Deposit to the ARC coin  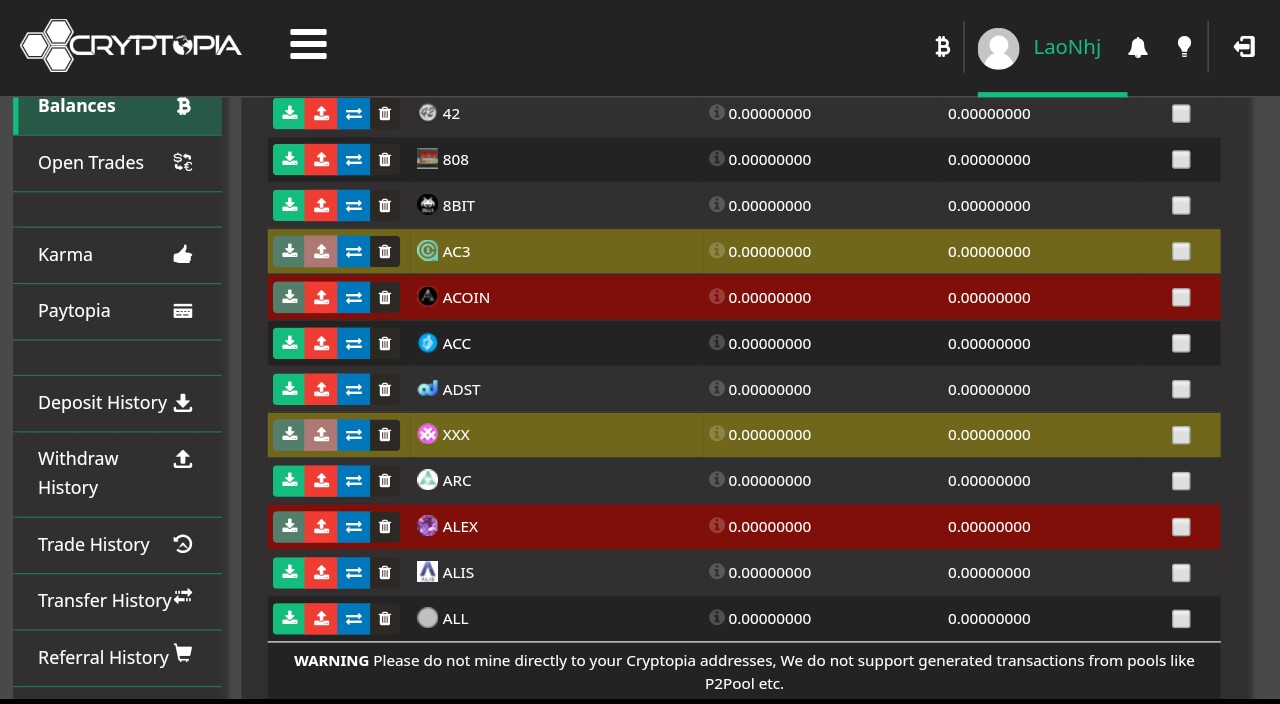[x=289, y=481]
